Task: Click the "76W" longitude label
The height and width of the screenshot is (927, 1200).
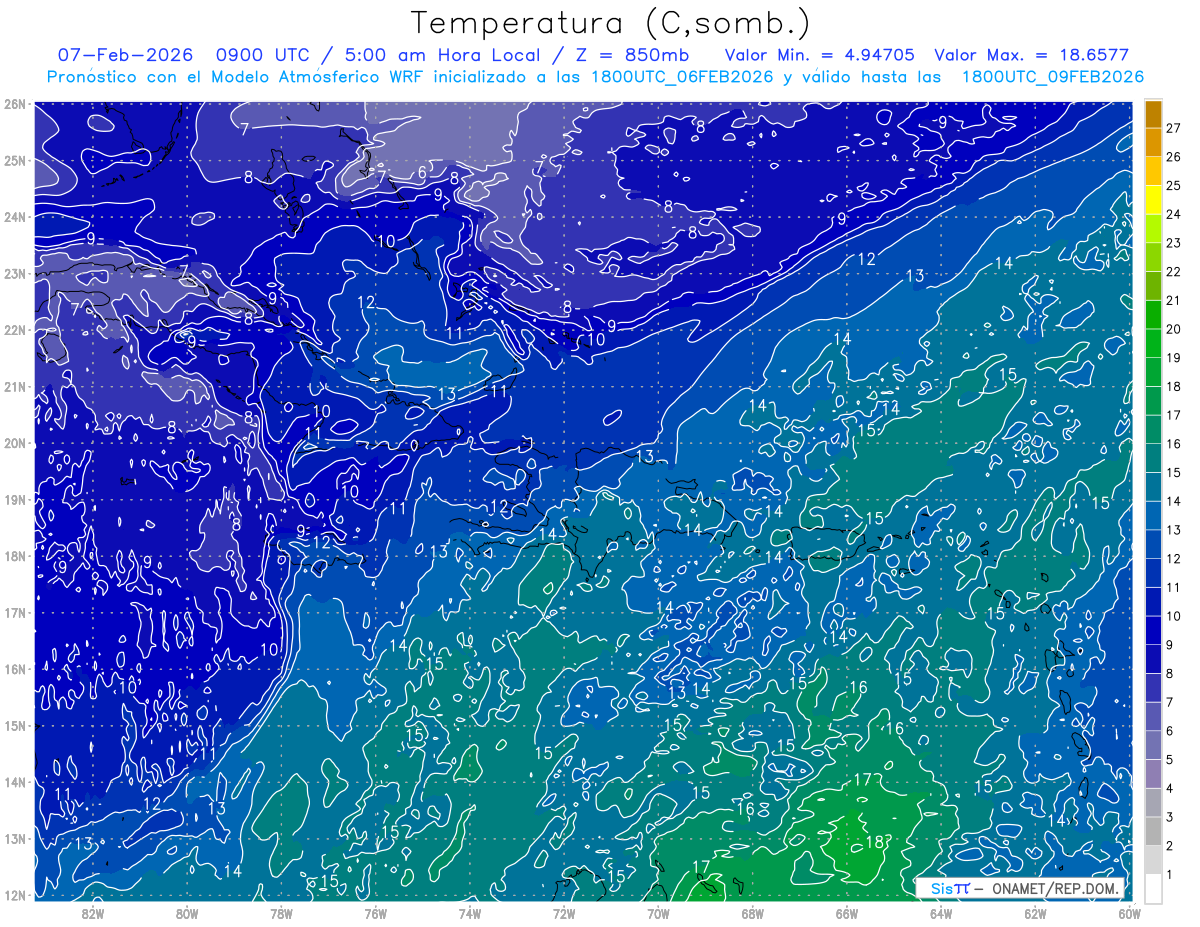Action: tap(375, 913)
